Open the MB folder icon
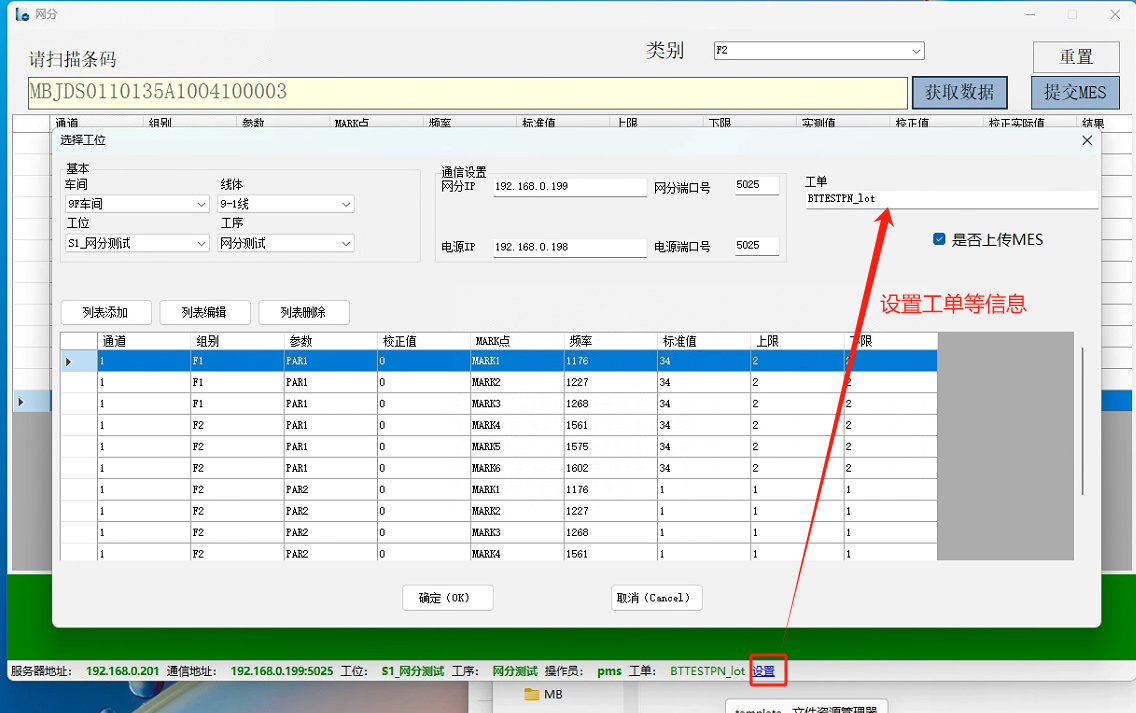The image size is (1136, 713). pos(531,694)
